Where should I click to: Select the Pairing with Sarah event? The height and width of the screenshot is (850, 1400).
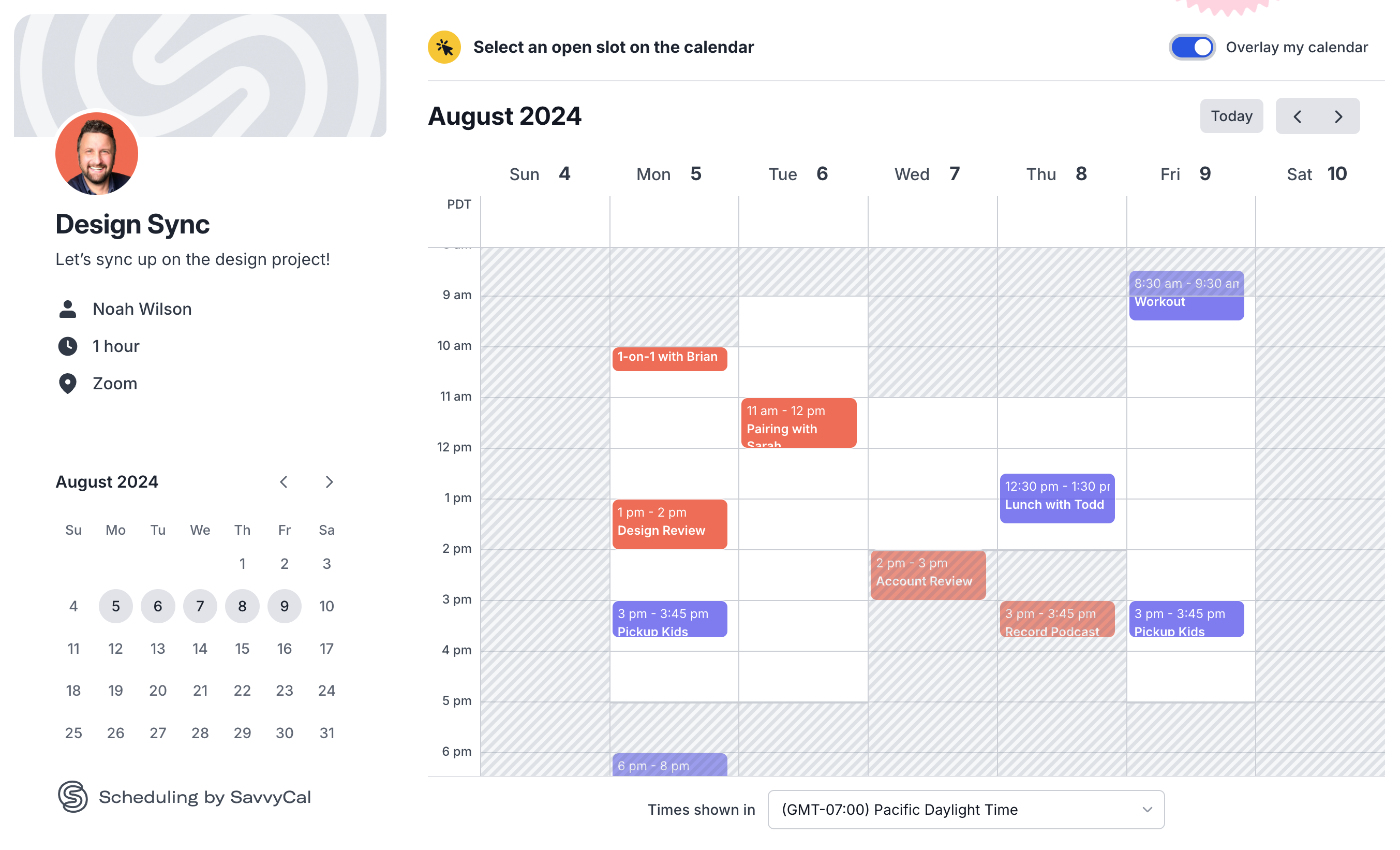[x=798, y=422]
